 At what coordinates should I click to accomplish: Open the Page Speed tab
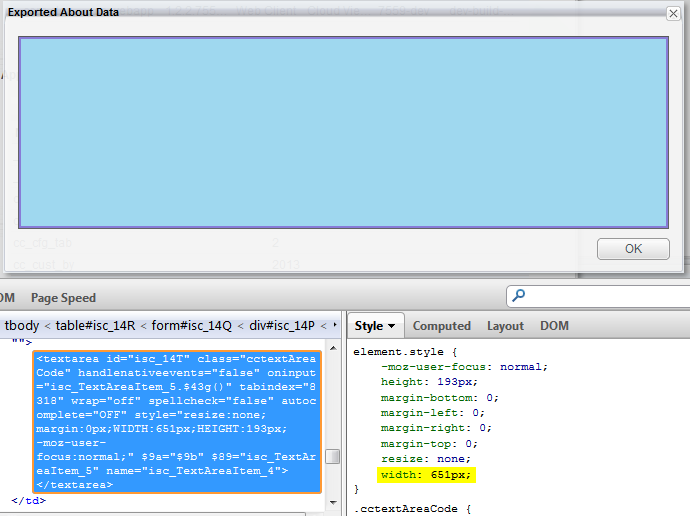click(63, 298)
